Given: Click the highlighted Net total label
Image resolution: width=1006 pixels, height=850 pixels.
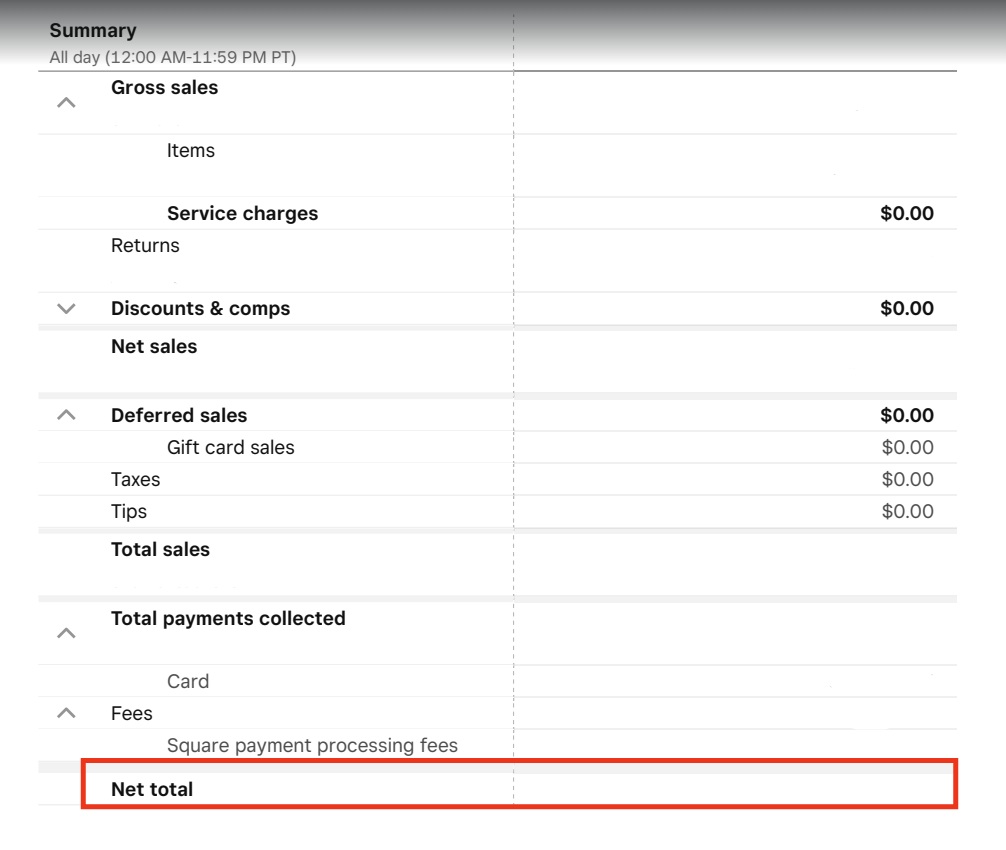Looking at the screenshot, I should tap(152, 790).
